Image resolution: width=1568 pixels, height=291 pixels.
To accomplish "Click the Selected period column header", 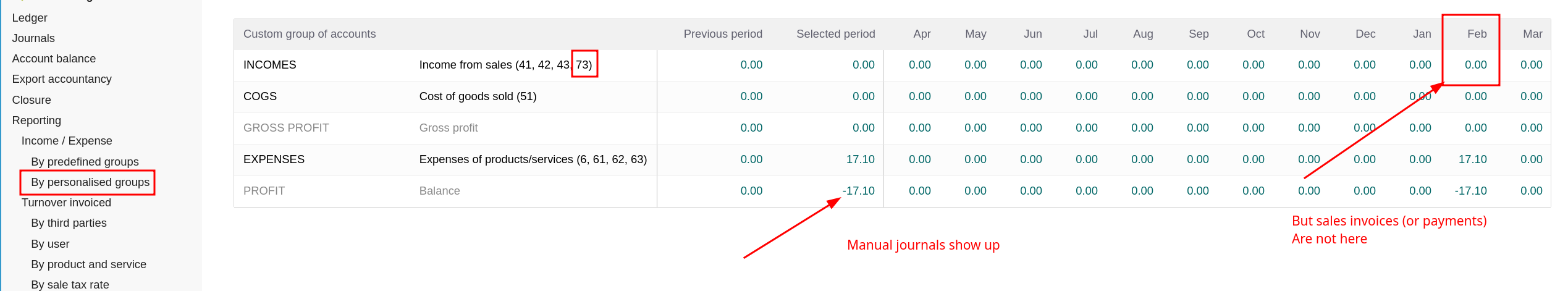I will click(835, 34).
